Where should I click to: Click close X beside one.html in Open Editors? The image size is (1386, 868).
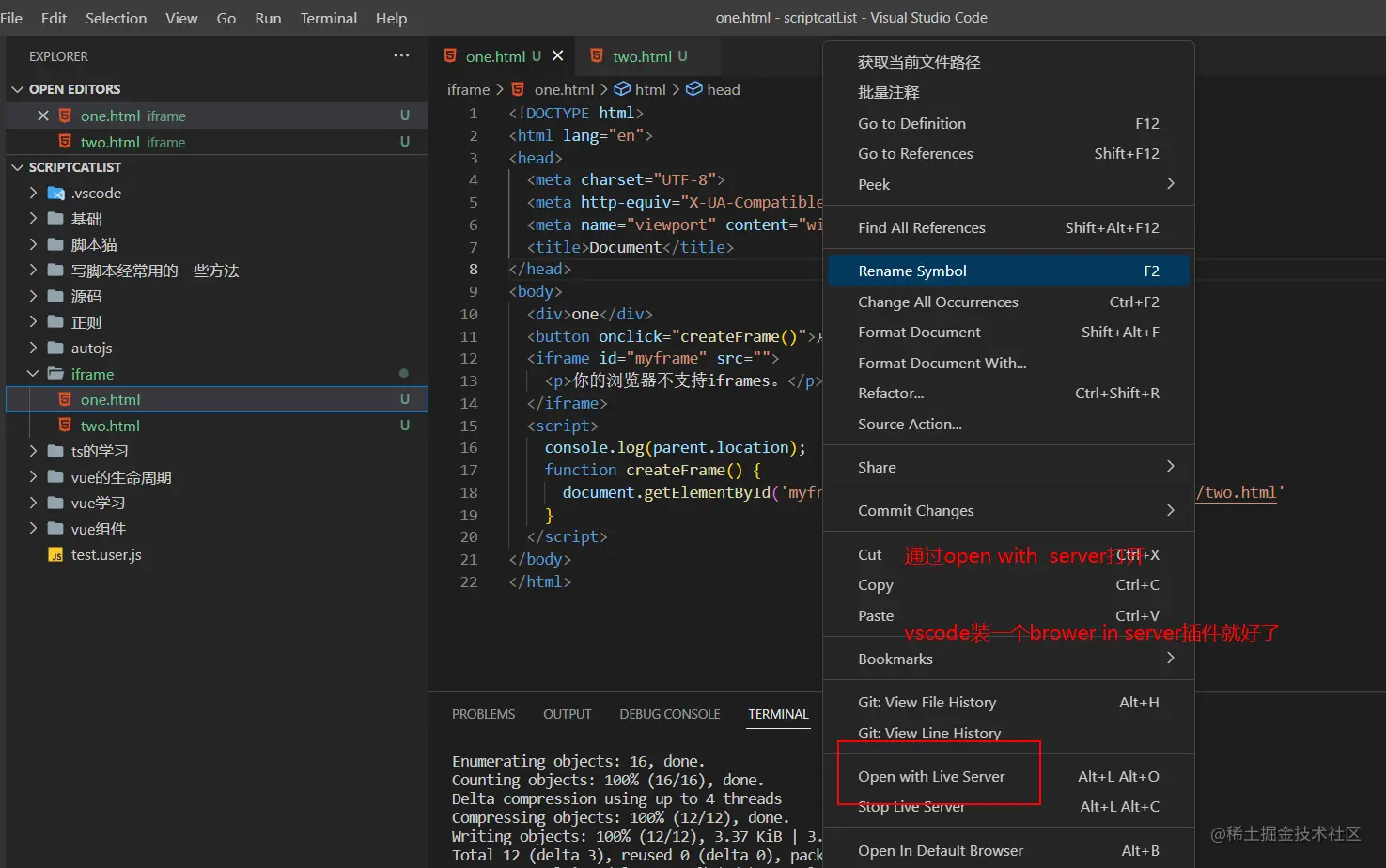(43, 116)
